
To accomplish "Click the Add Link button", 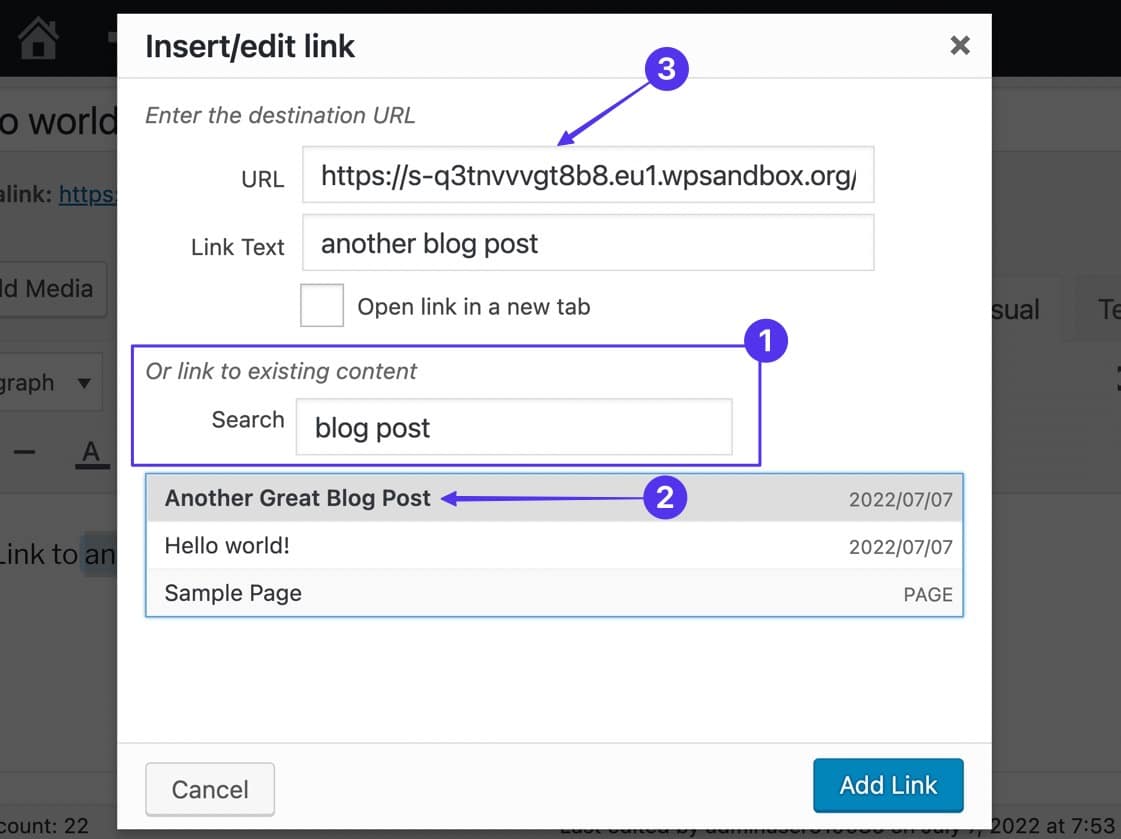I will tap(888, 786).
